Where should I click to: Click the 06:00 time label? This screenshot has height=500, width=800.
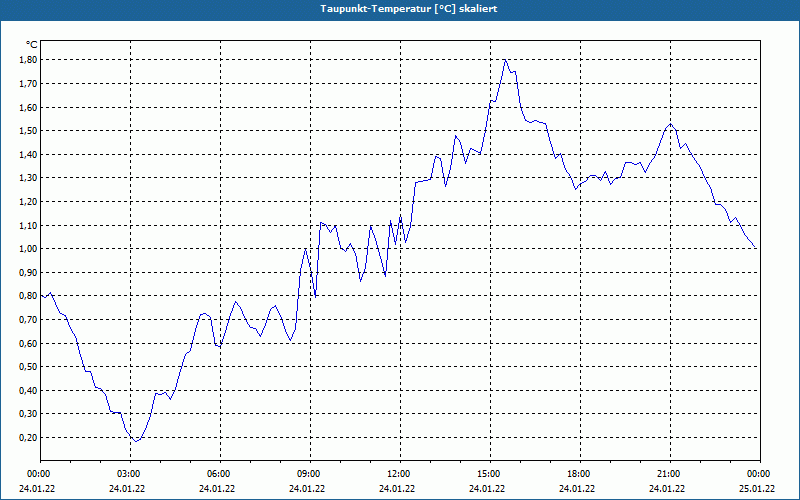click(x=220, y=474)
